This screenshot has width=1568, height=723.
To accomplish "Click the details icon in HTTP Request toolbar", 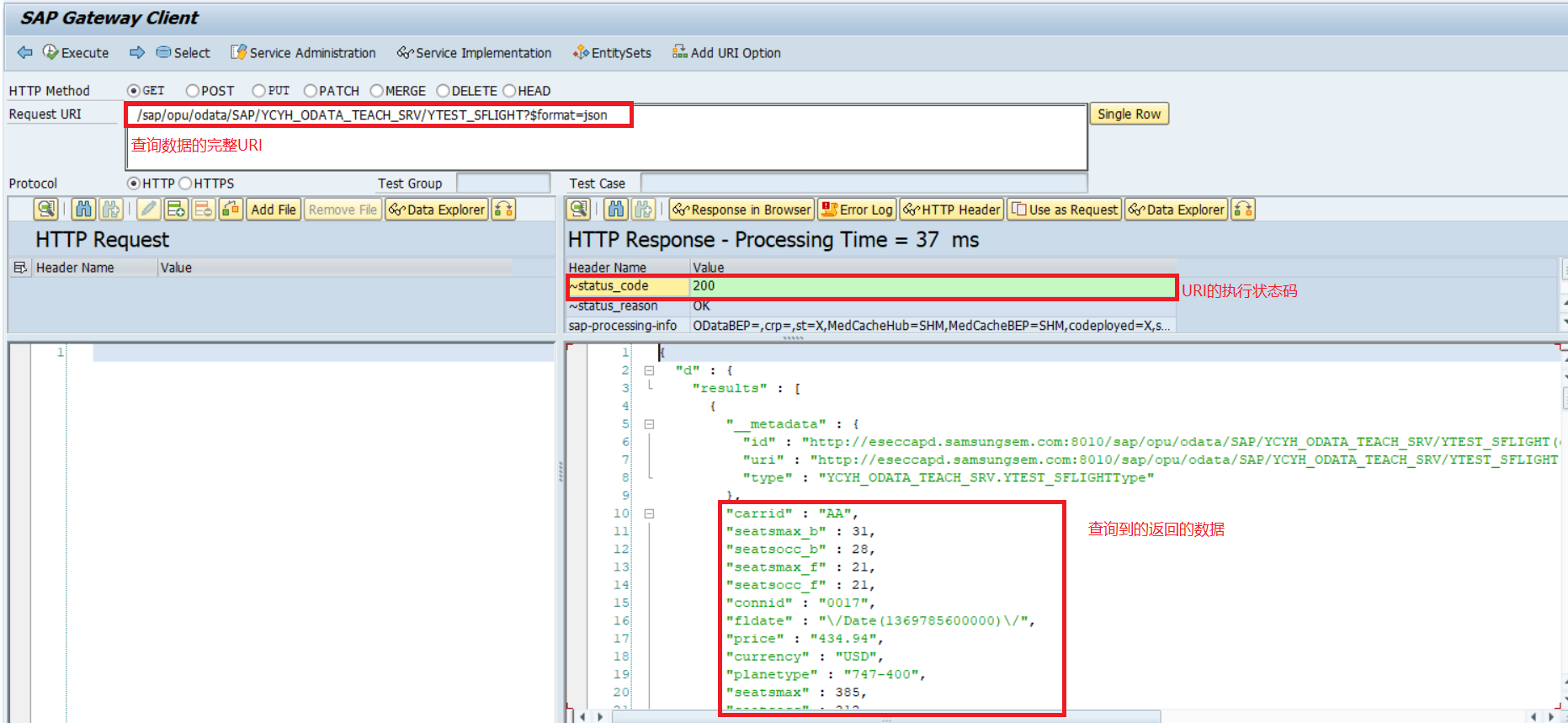I will pos(46,210).
